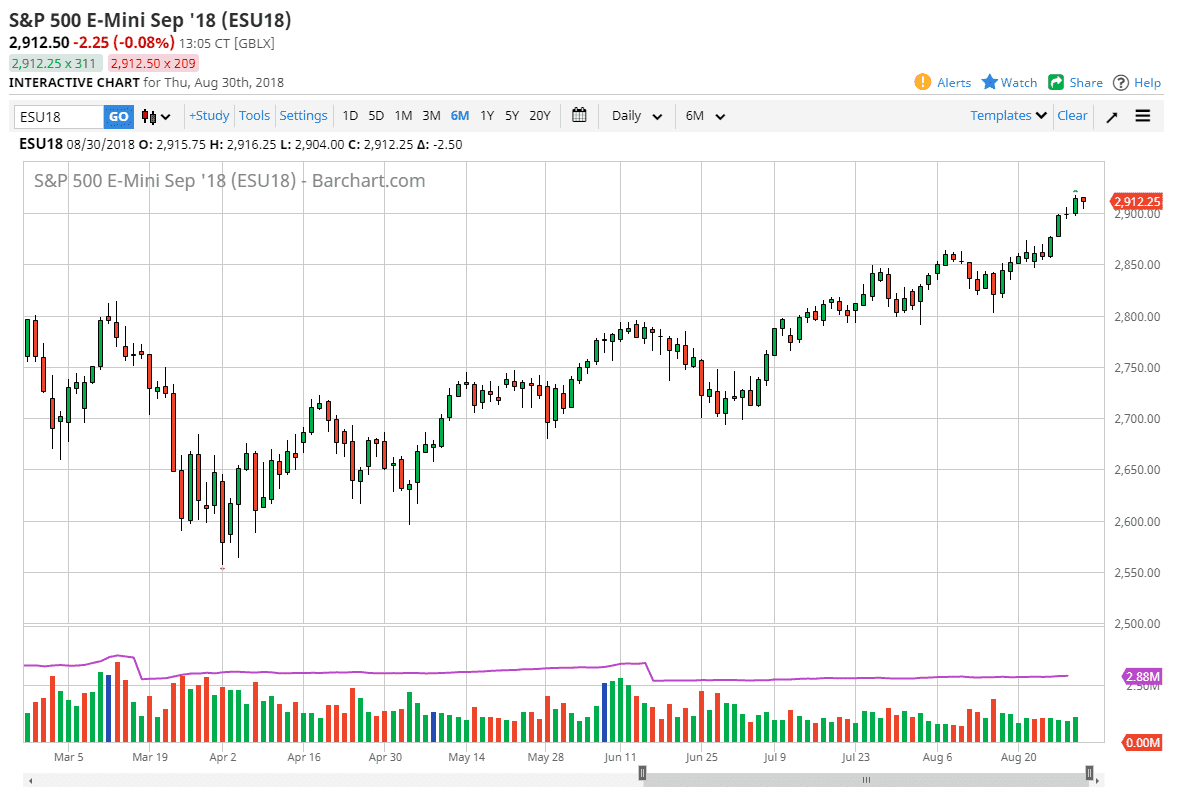
Task: Click the GO button
Action: [118, 116]
